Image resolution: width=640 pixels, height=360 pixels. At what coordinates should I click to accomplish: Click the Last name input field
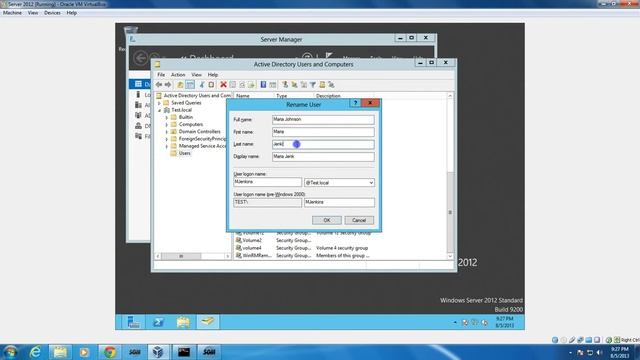pos(323,144)
